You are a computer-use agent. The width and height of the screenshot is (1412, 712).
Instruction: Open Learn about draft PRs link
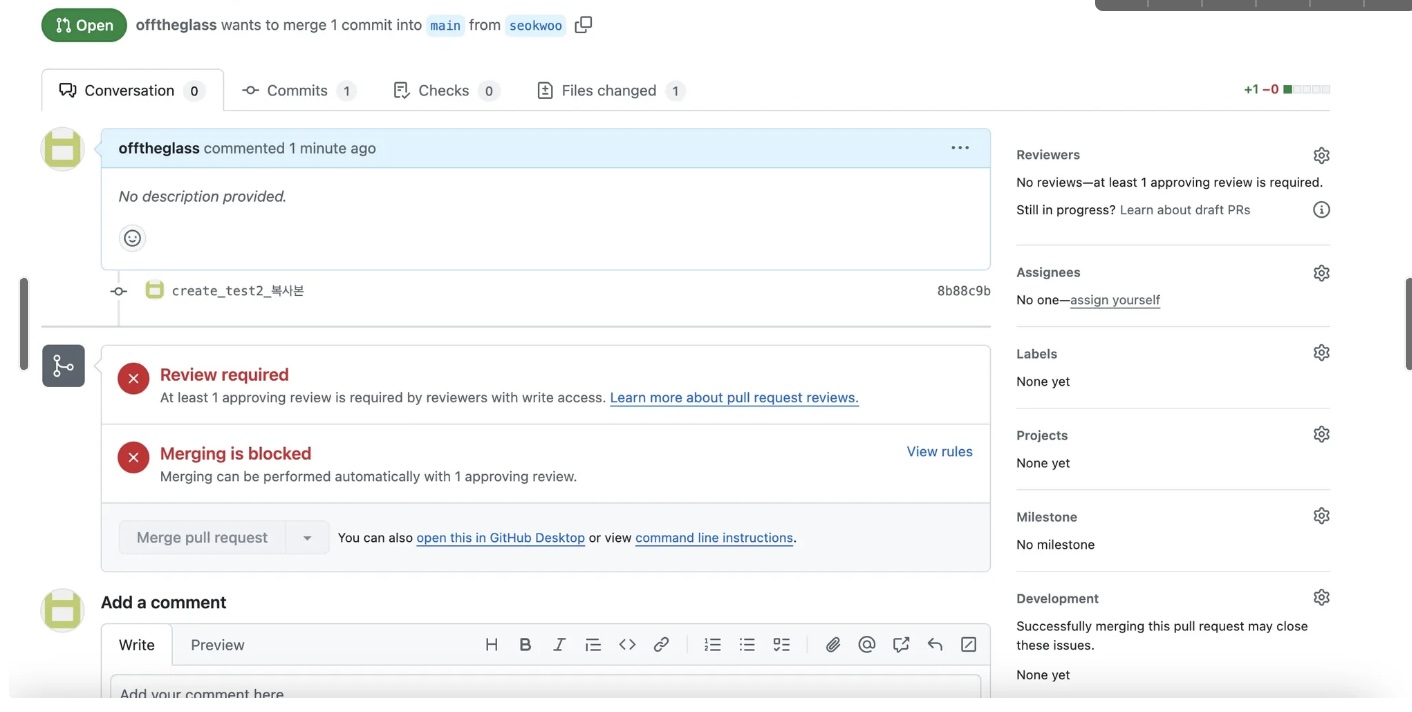click(x=1185, y=210)
